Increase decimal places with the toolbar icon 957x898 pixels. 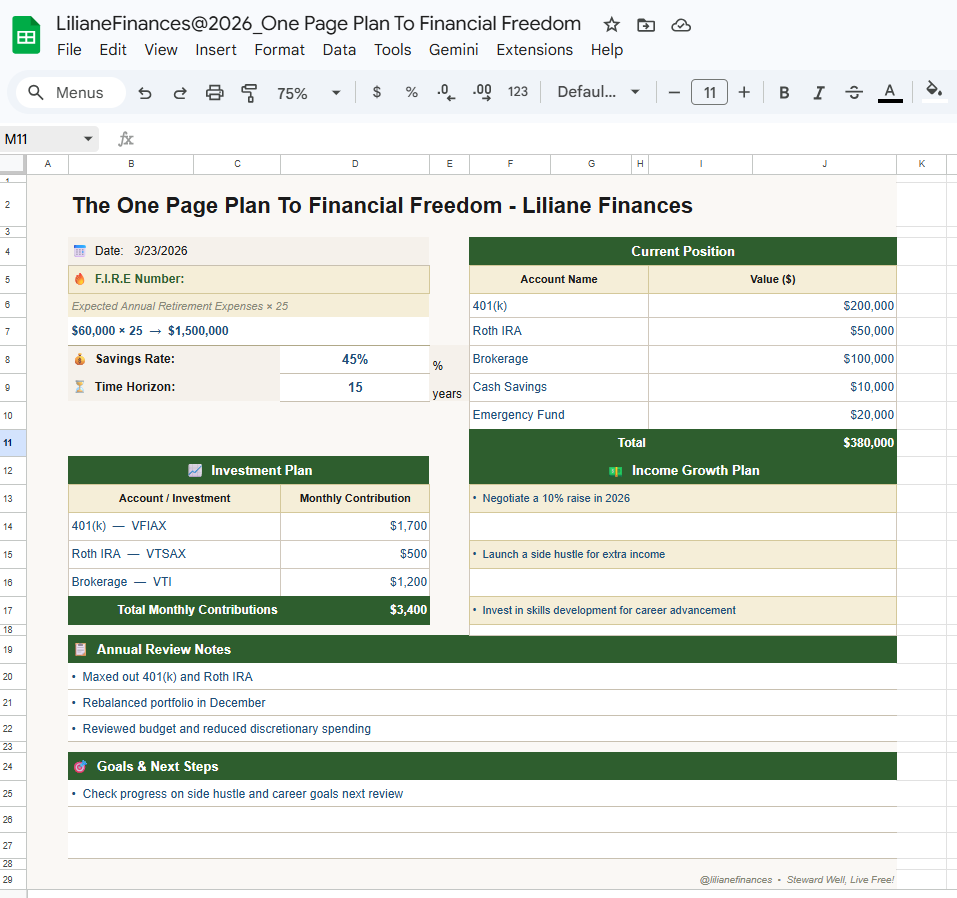(x=481, y=92)
